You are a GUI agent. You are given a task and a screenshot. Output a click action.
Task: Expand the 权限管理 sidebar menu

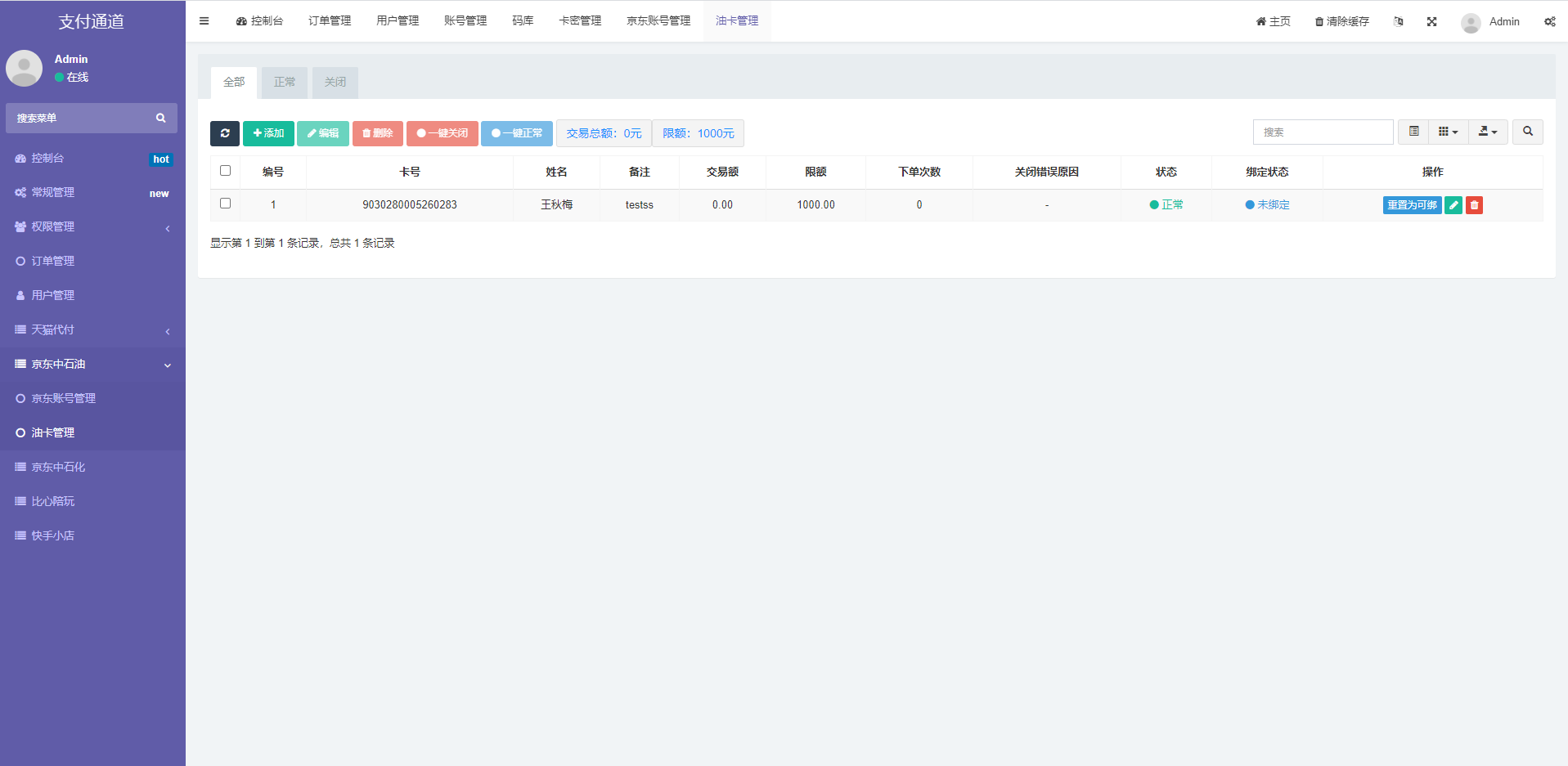(92, 227)
